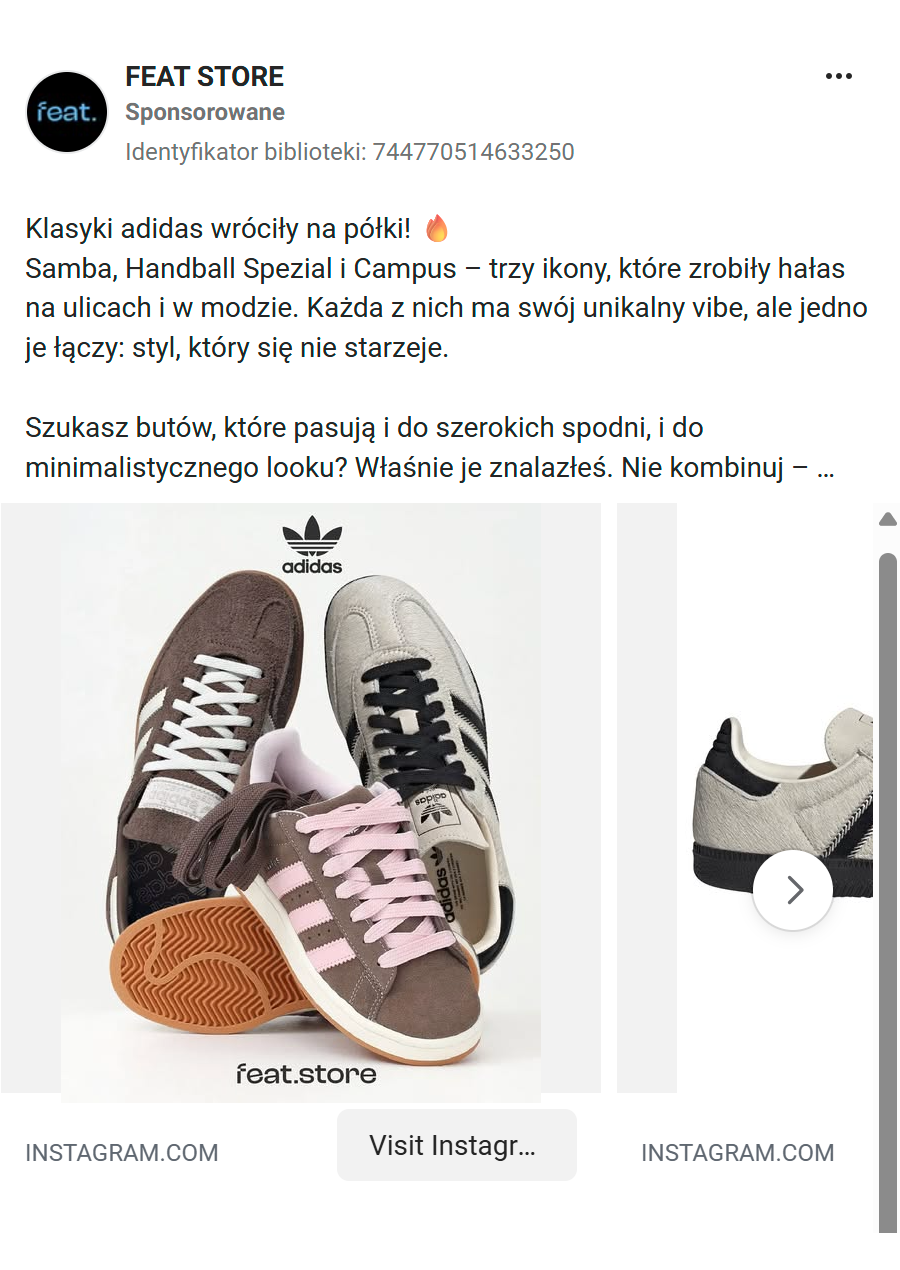The width and height of the screenshot is (900, 1270).
Task: Click the vertical scrollbar thumb
Action: pos(887,892)
